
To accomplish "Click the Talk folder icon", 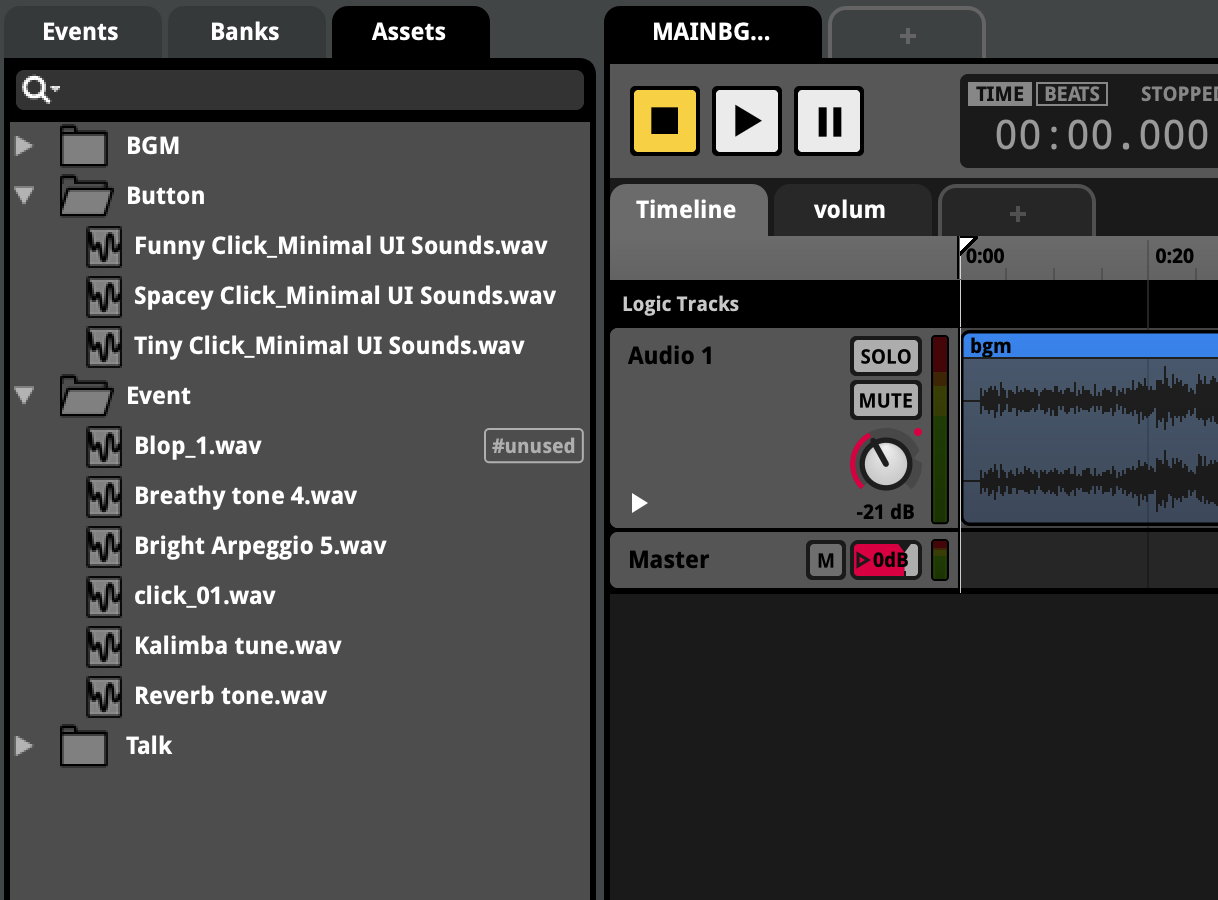I will (84, 746).
